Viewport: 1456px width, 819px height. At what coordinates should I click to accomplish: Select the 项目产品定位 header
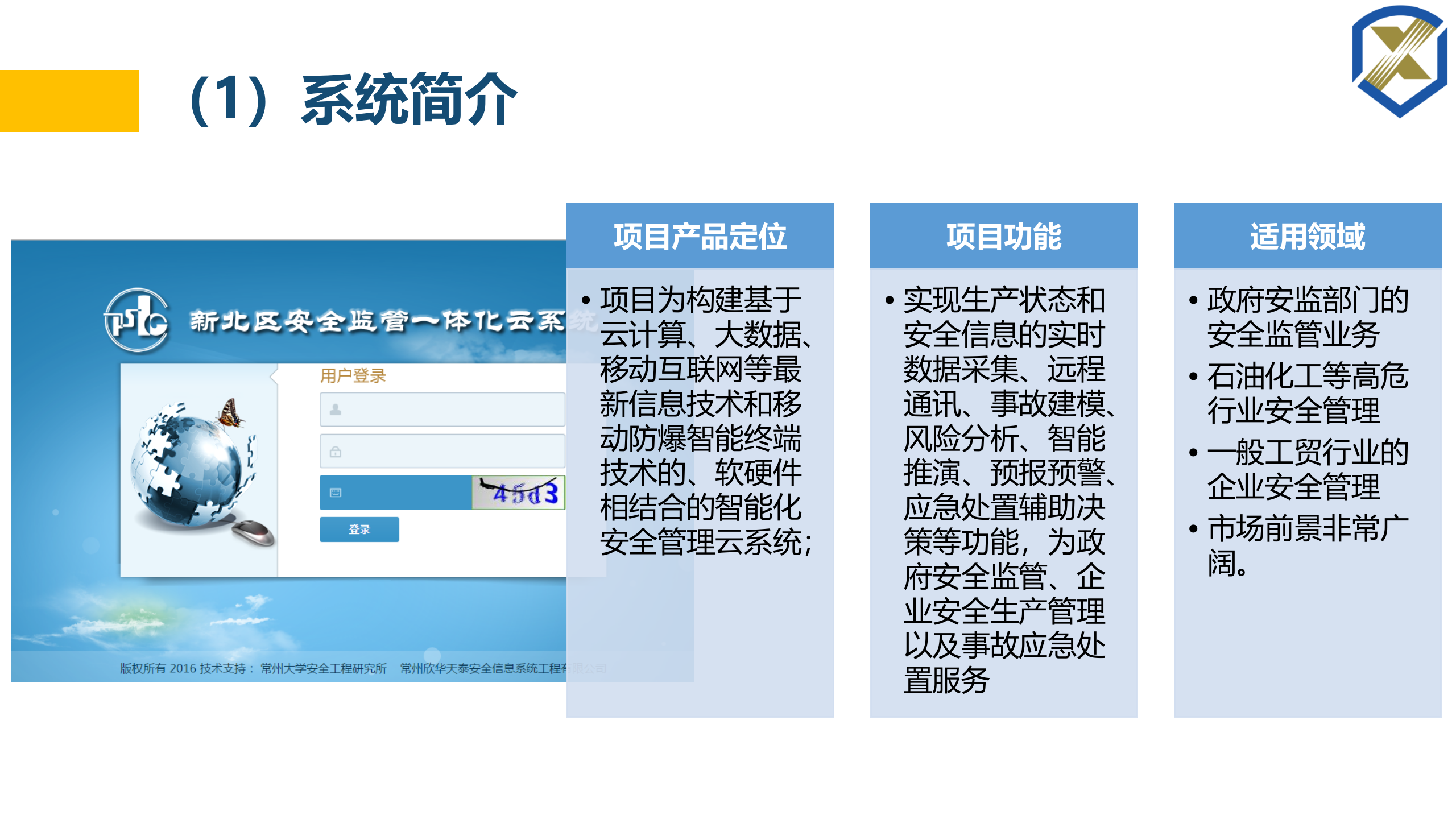[698, 237]
